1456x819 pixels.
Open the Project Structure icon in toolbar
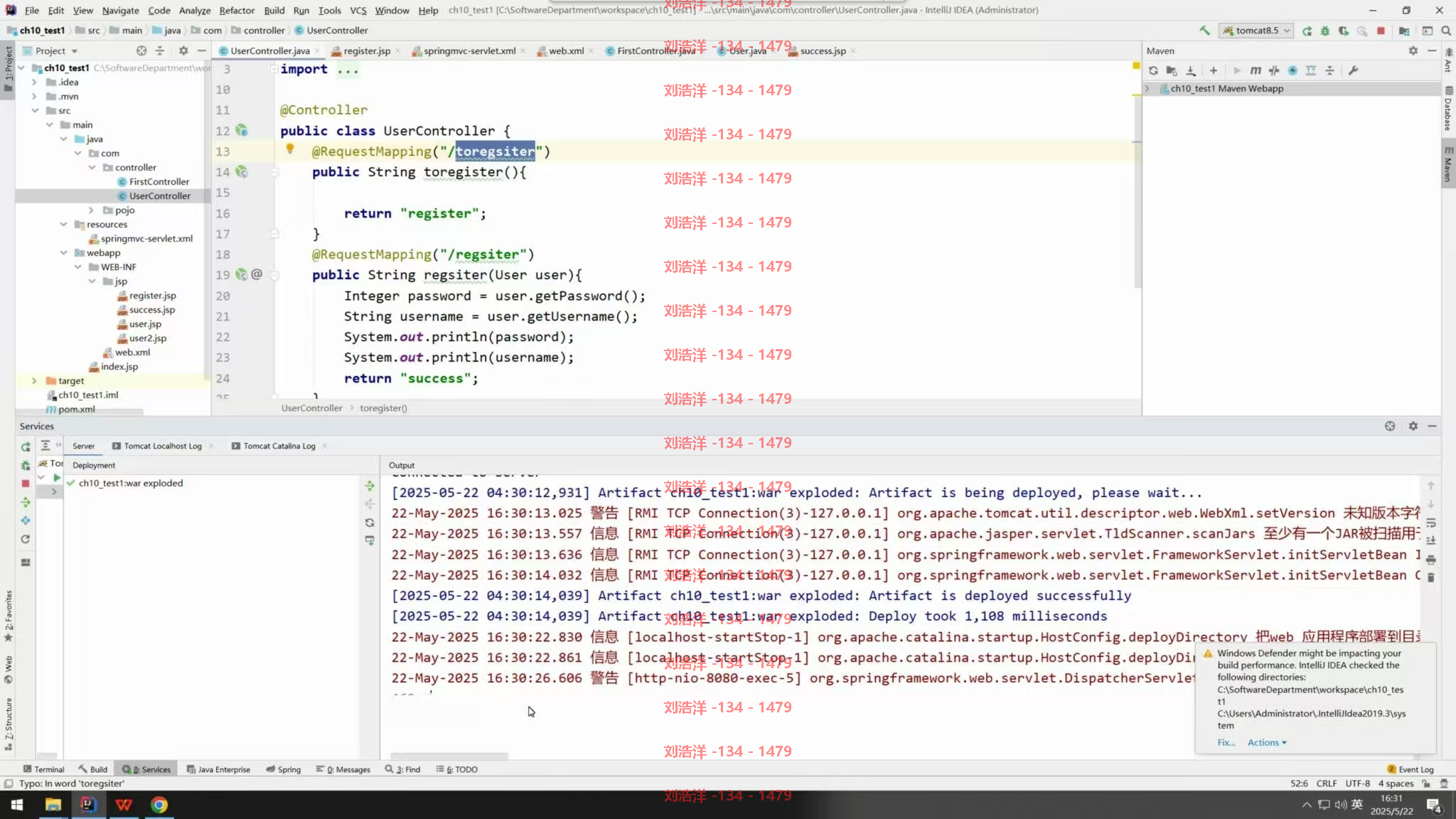[1404, 31]
